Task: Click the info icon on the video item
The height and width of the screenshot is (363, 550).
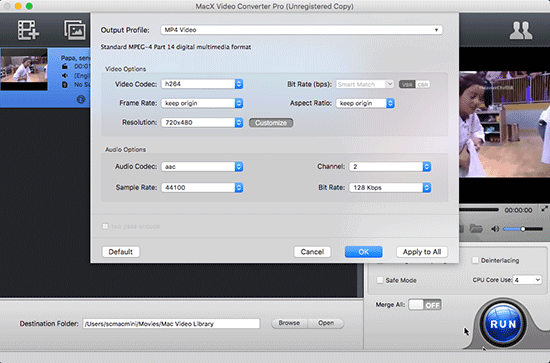Action: click(81, 100)
